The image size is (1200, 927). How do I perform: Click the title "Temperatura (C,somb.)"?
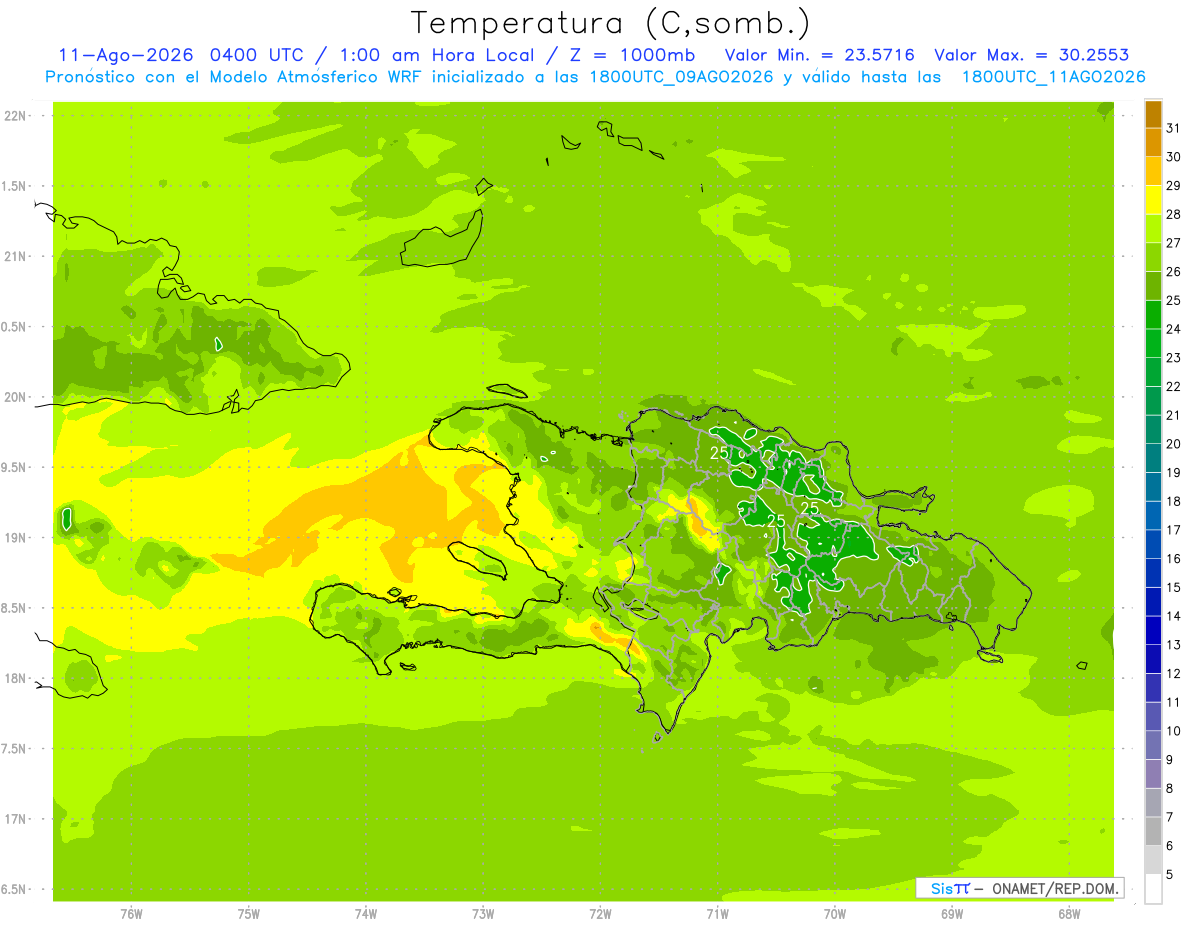click(x=611, y=24)
